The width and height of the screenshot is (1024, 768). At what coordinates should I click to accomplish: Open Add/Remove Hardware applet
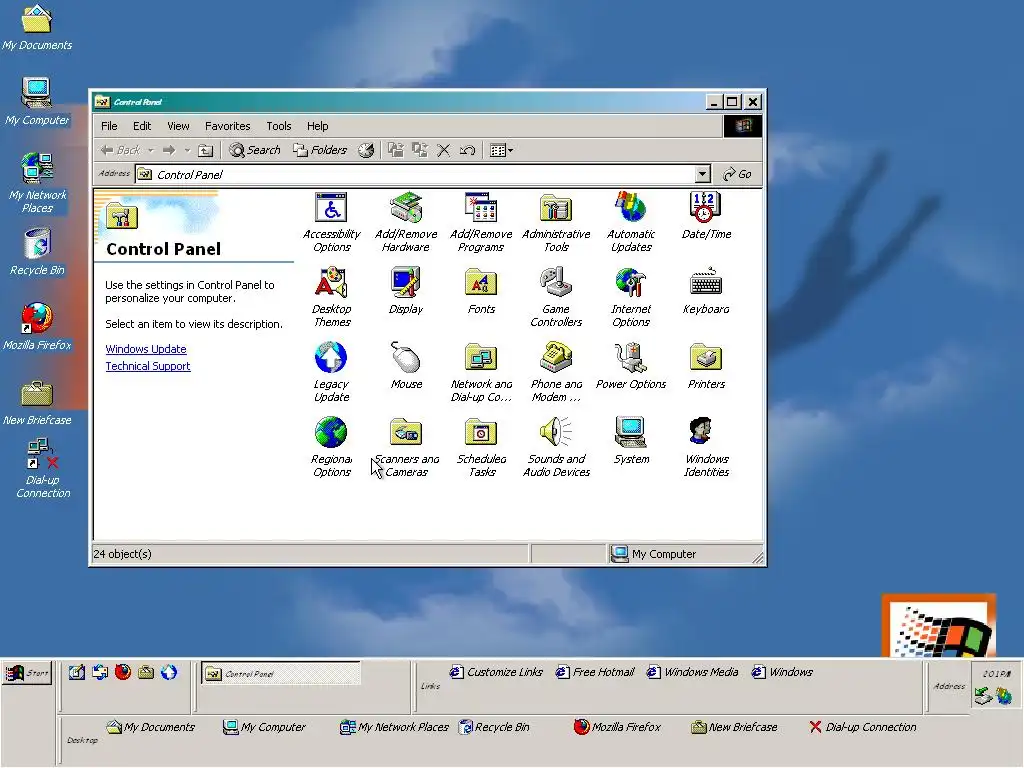(x=406, y=222)
